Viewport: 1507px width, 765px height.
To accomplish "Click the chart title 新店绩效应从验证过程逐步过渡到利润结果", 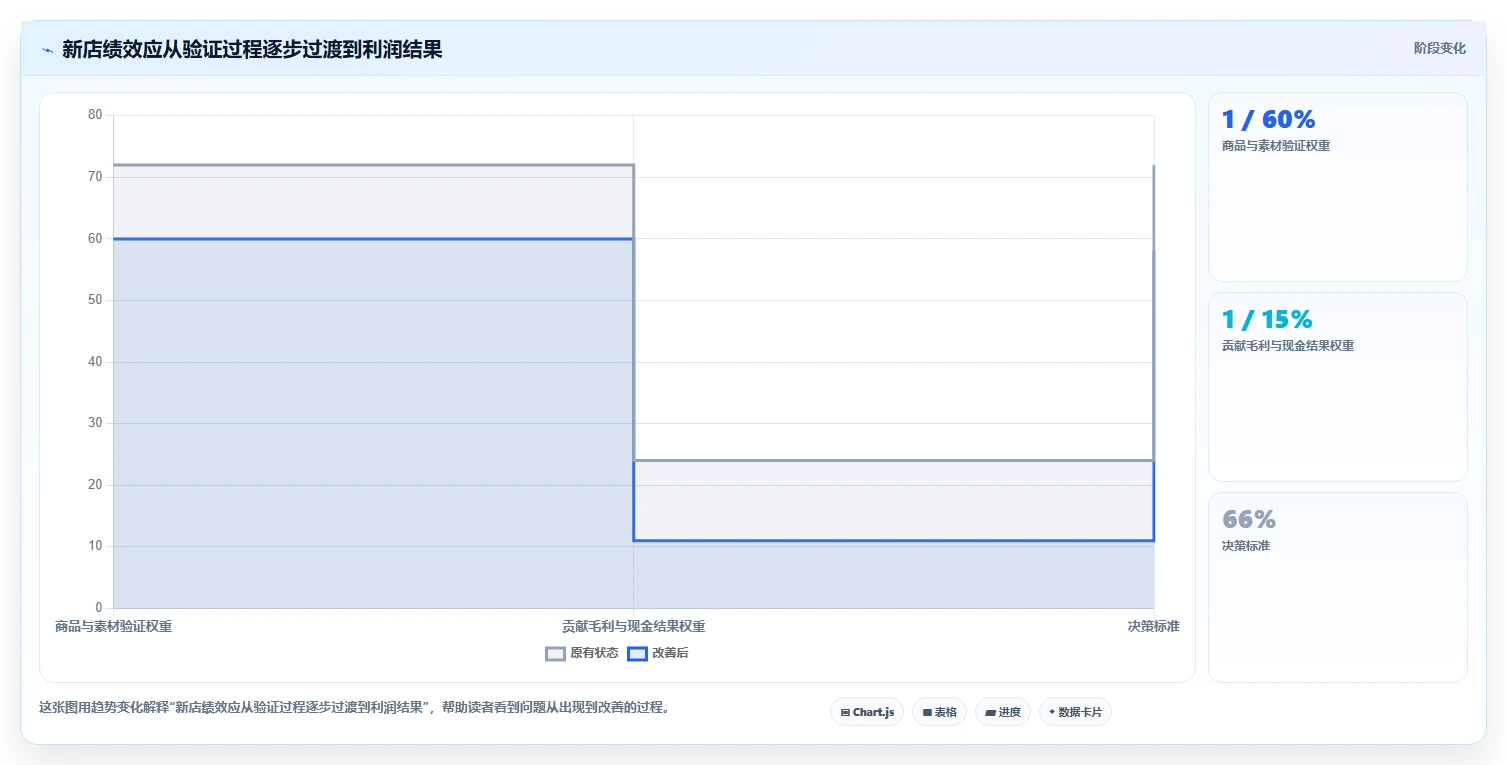I will coord(252,49).
